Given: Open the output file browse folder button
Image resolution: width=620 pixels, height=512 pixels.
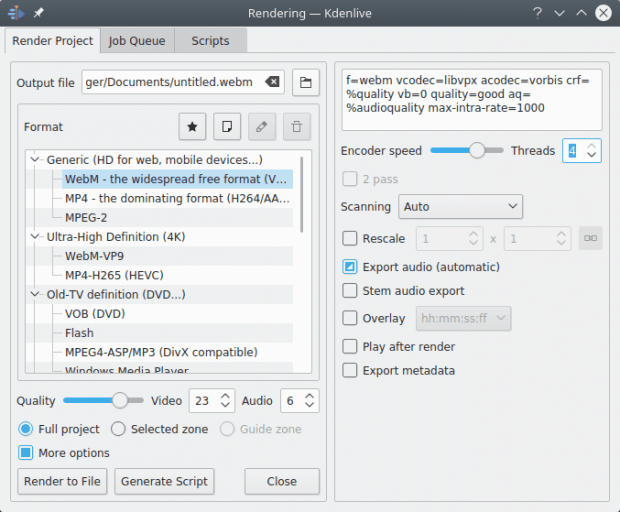Looking at the screenshot, I should [306, 82].
